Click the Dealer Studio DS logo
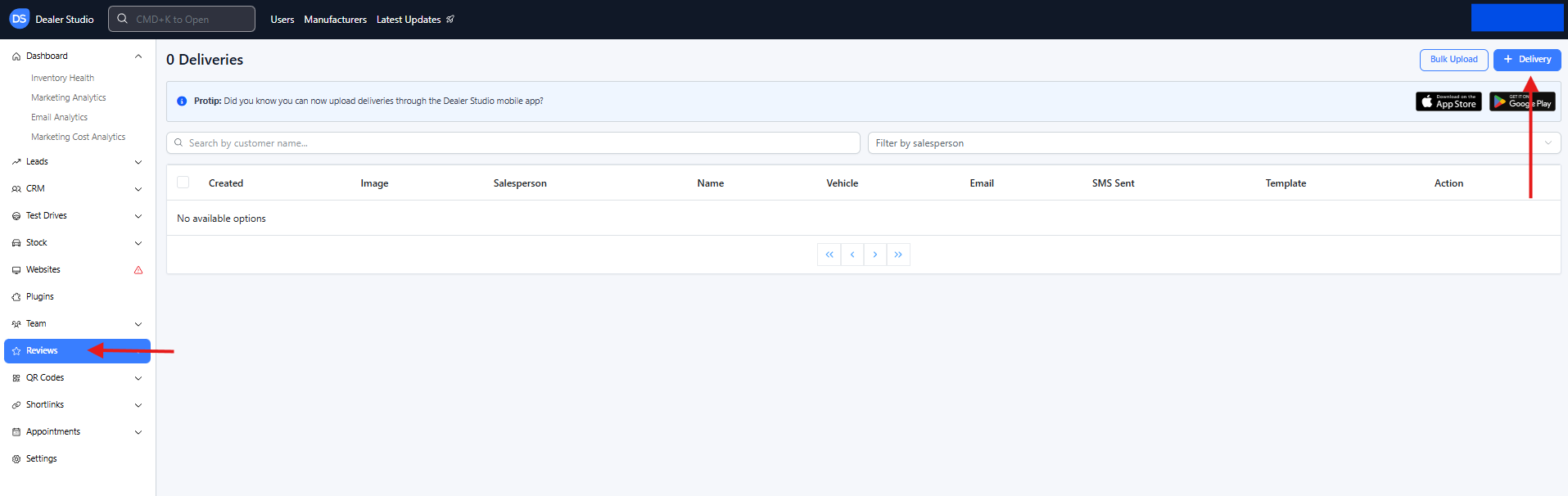 19,19
